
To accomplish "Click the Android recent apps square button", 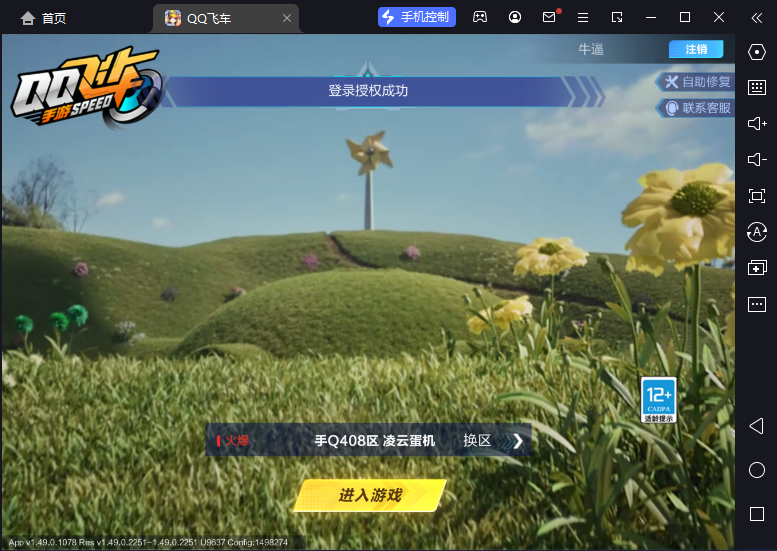I will click(757, 514).
